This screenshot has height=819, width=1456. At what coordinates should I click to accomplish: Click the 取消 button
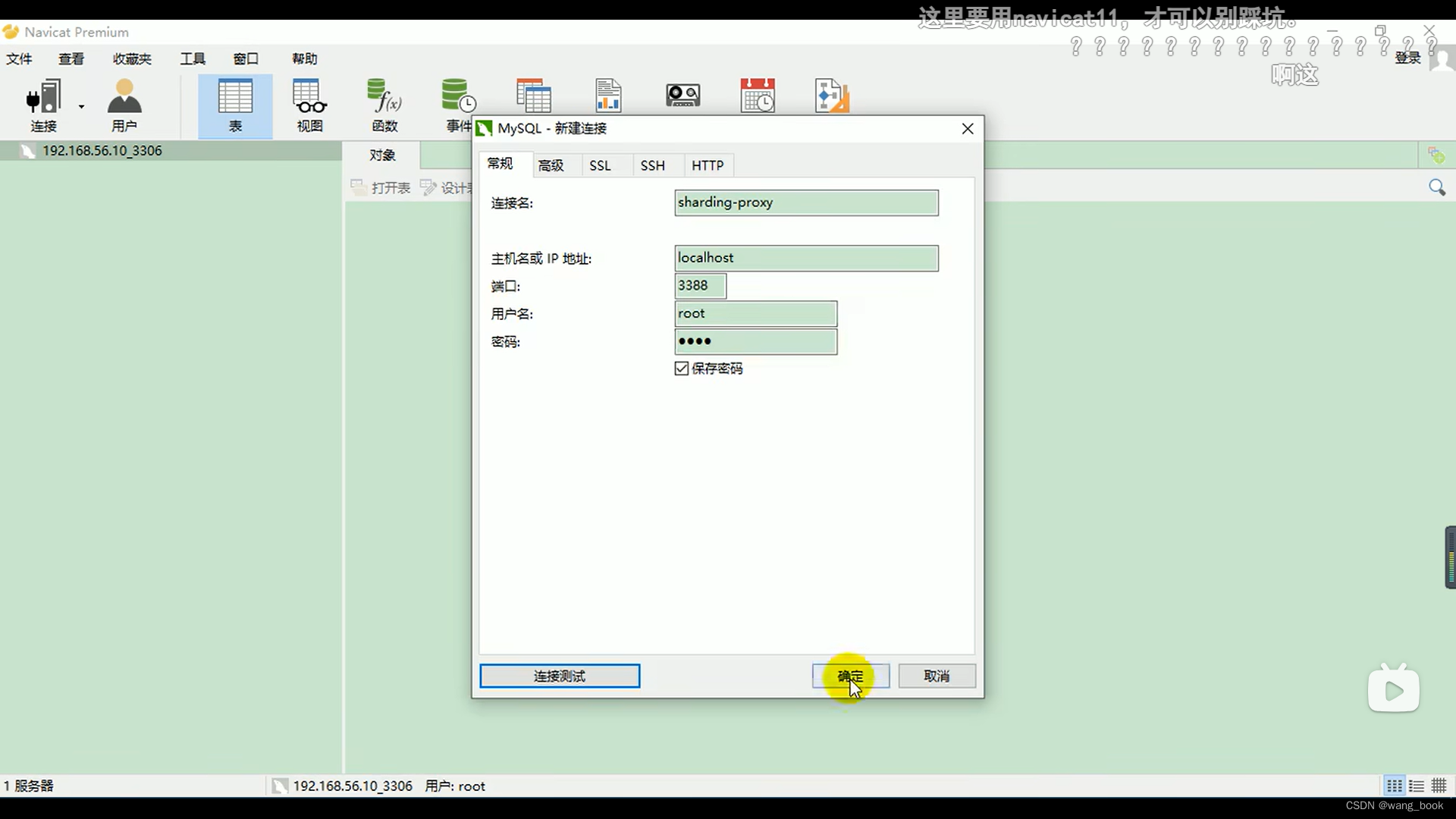tap(937, 676)
